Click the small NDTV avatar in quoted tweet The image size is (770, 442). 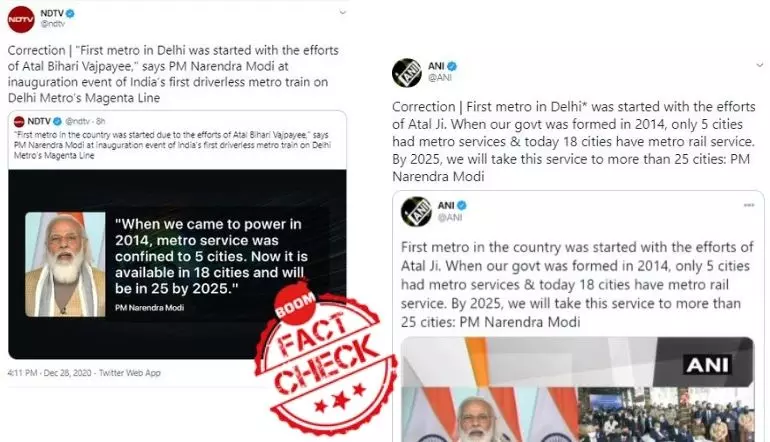pyautogui.click(x=19, y=121)
